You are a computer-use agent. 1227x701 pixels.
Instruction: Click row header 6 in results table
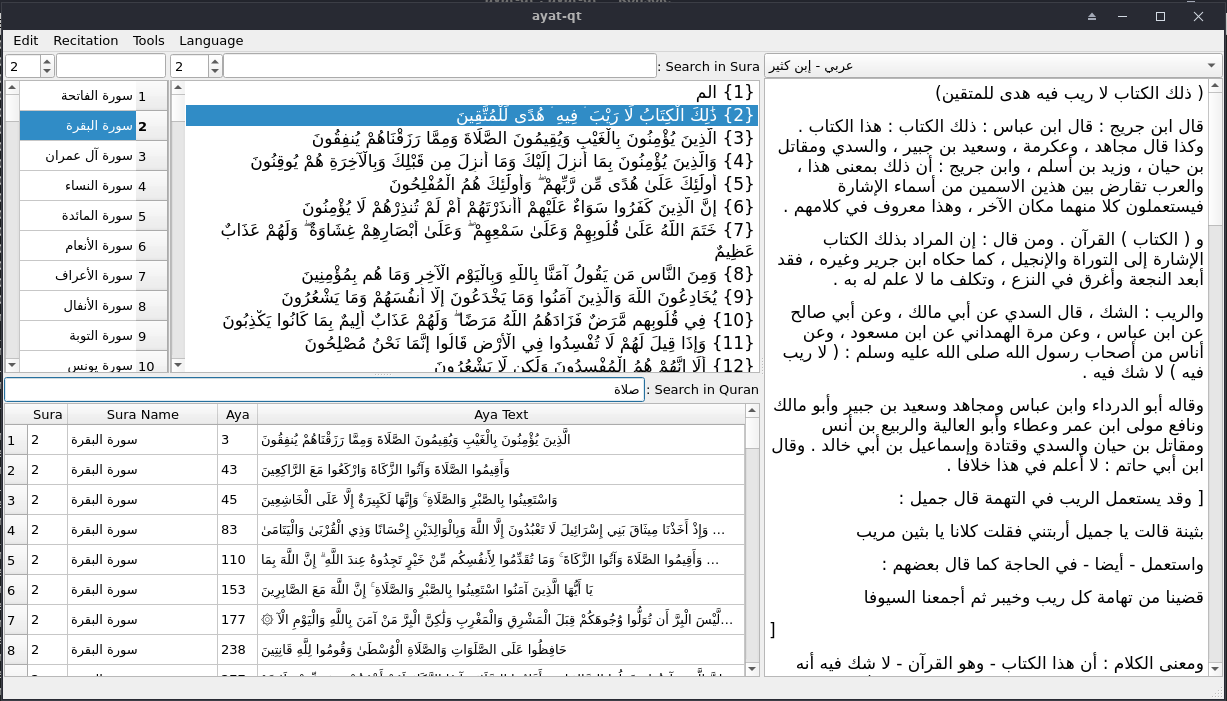coord(11,589)
